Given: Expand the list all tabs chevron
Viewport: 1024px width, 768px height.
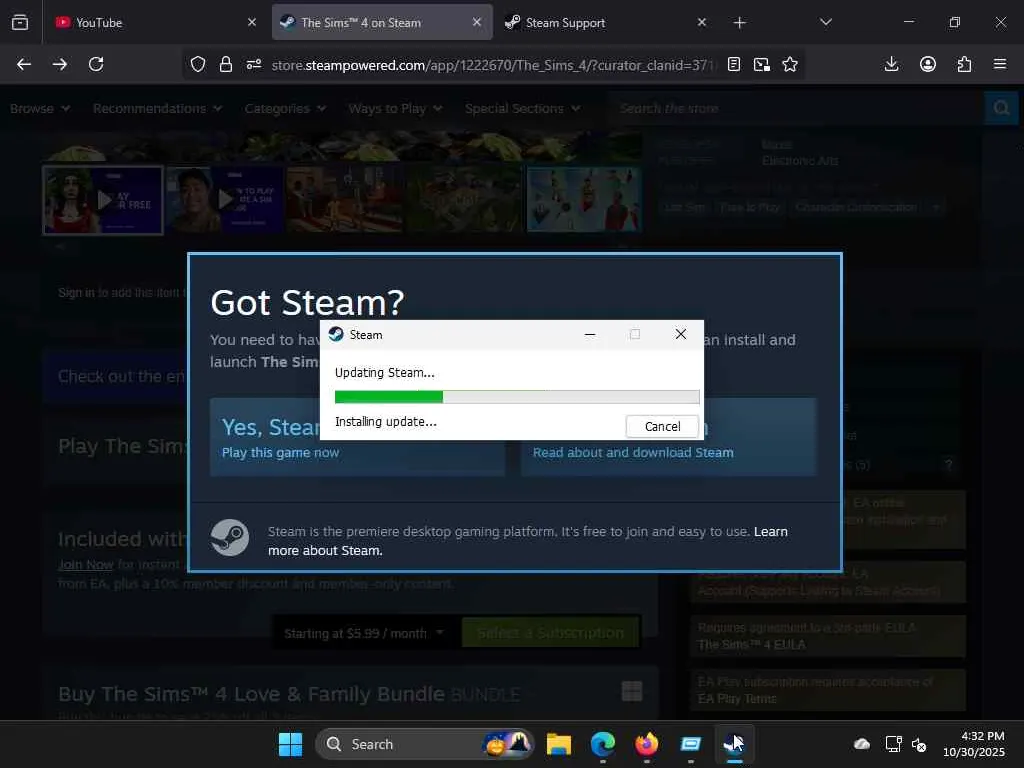Looking at the screenshot, I should (x=826, y=22).
